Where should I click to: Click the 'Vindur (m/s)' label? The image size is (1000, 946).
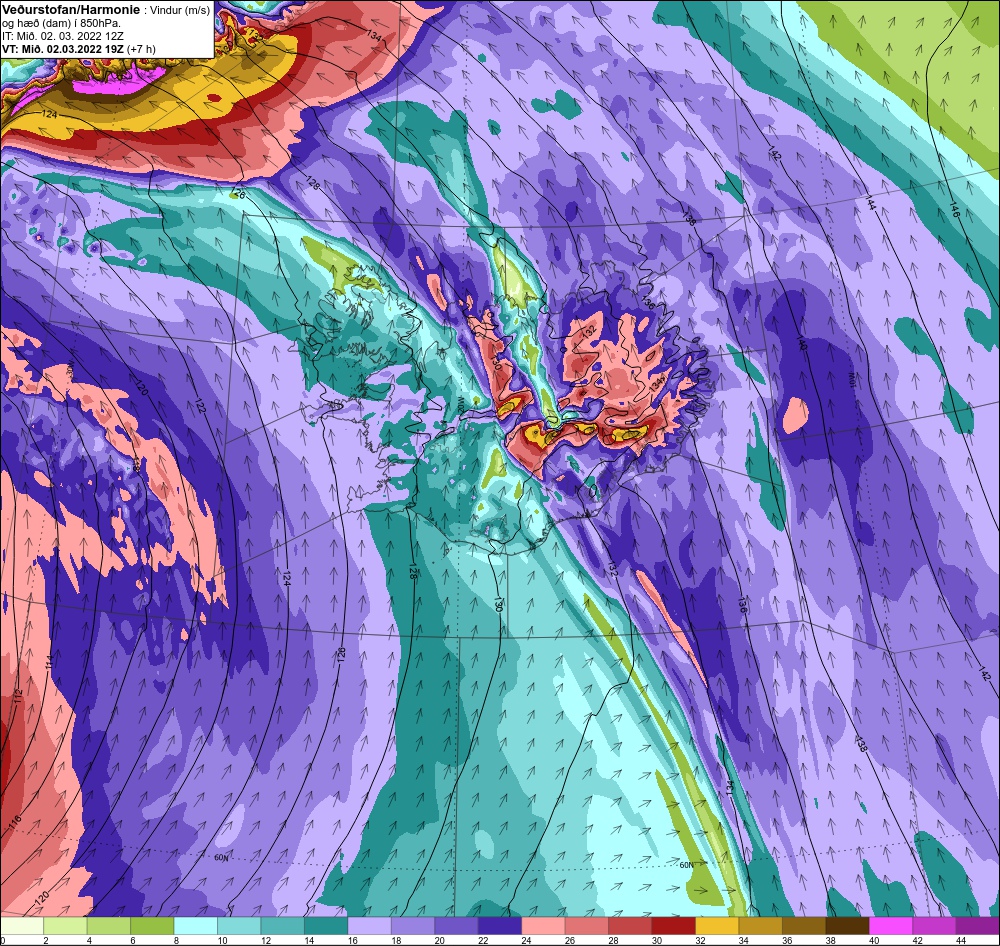pos(180,10)
